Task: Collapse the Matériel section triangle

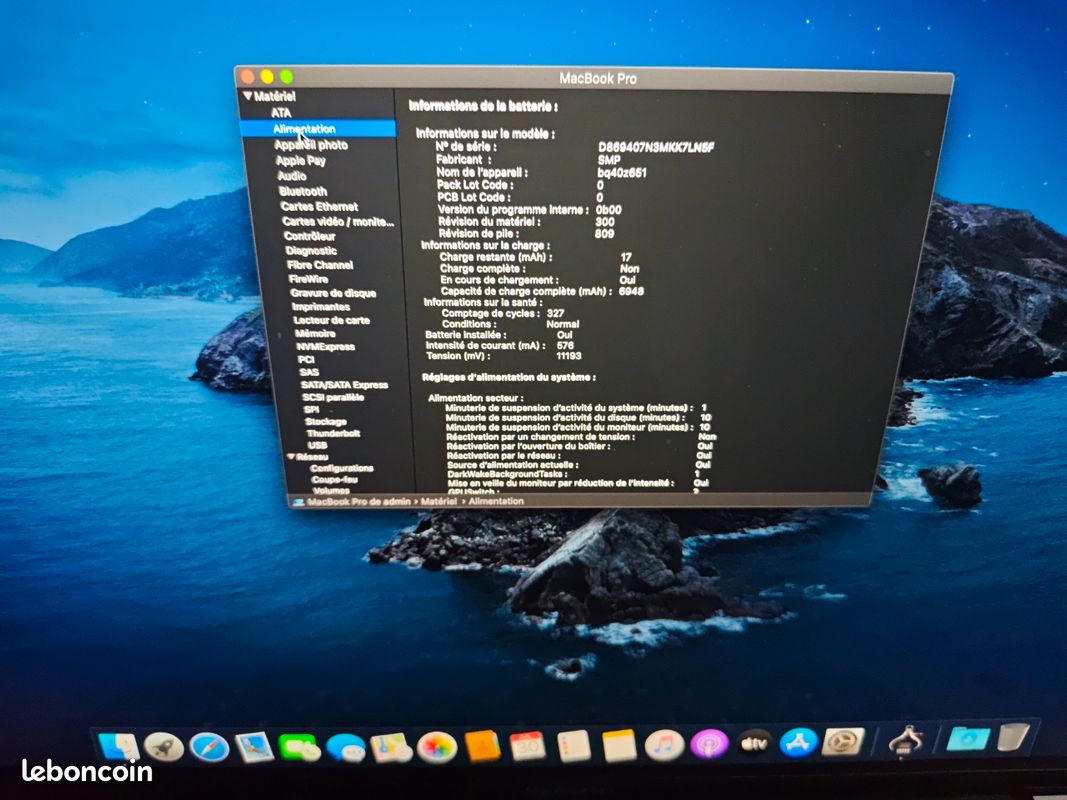Action: click(x=248, y=96)
